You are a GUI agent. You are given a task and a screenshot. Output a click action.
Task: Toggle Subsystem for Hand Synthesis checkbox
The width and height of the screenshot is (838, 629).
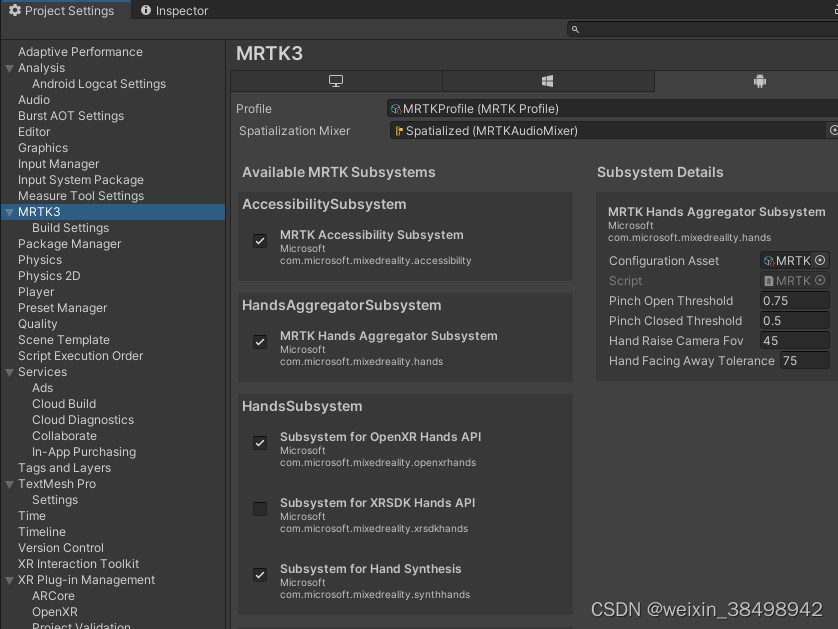coord(260,575)
